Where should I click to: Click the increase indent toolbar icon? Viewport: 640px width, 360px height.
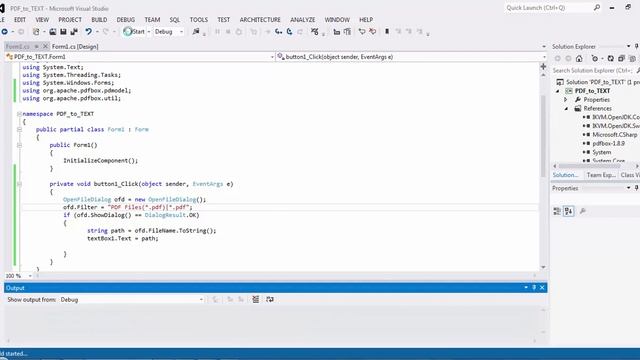(x=347, y=31)
